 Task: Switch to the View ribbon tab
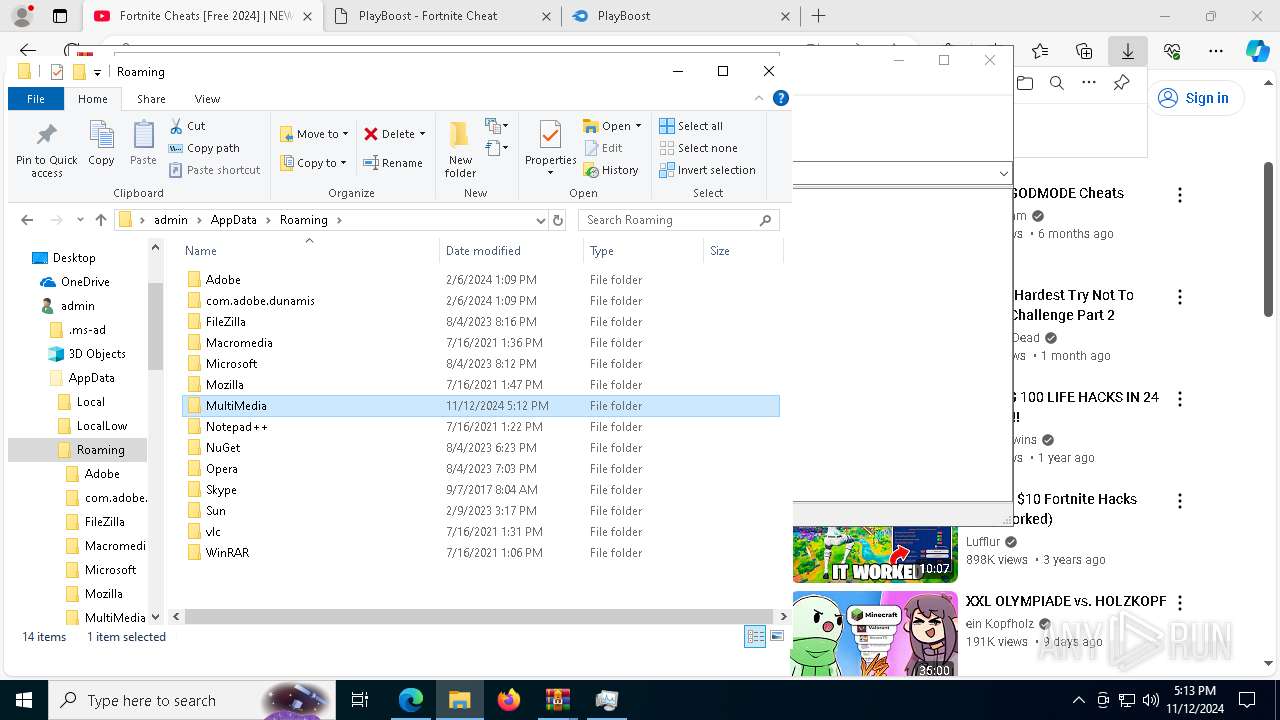[207, 99]
